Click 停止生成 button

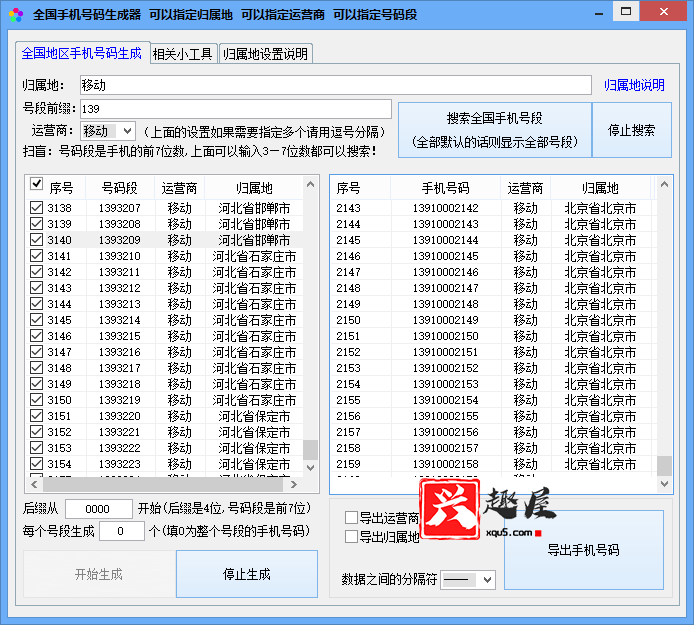[247, 574]
